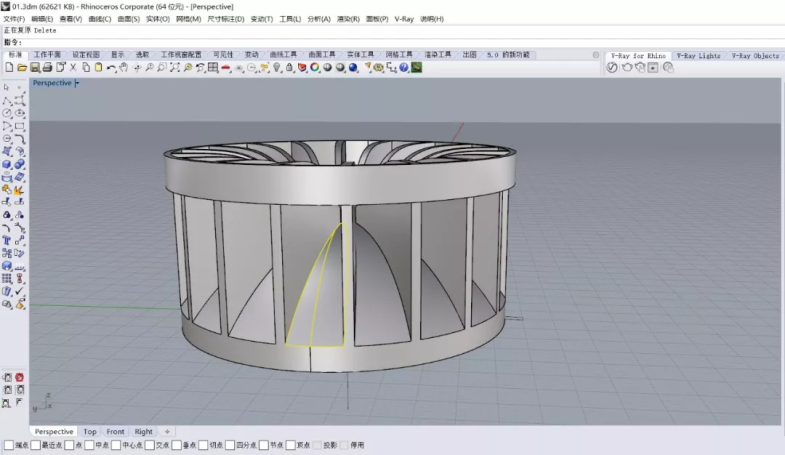Add a new viewport tab with plus
This screenshot has height=455, width=785.
click(x=167, y=432)
